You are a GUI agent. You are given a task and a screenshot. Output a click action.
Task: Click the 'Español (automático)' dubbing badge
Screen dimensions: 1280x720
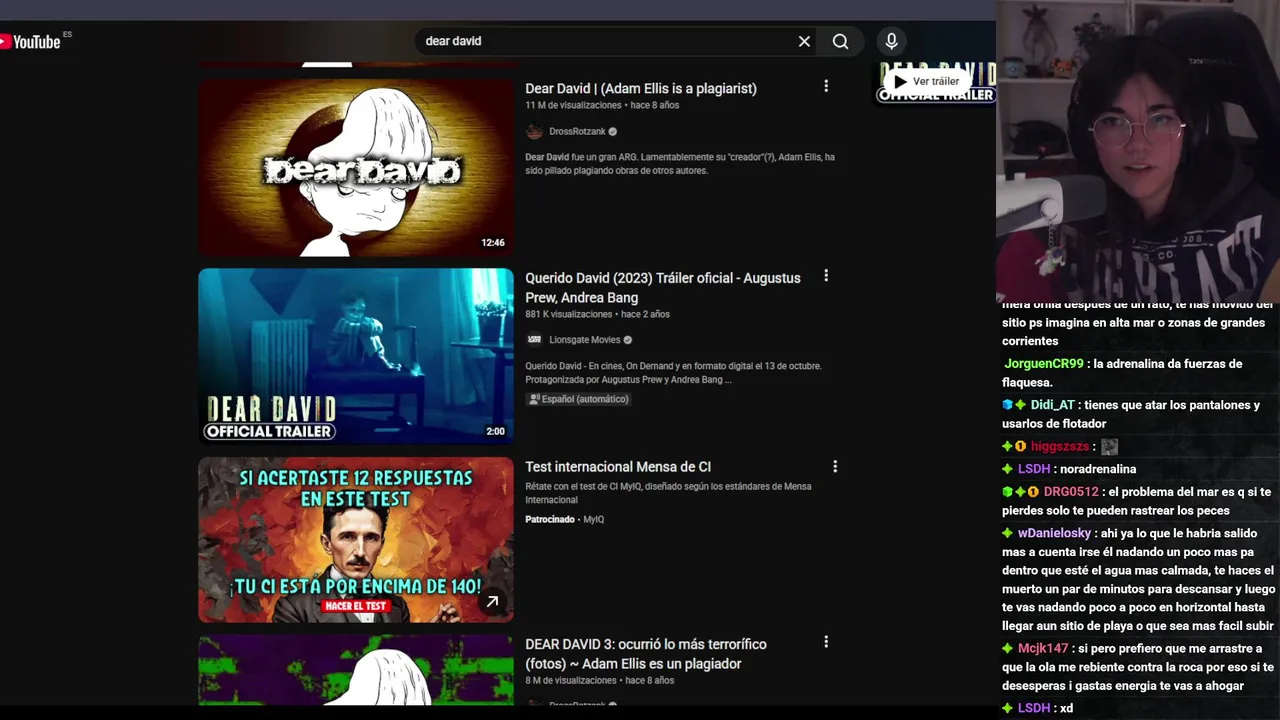(578, 399)
